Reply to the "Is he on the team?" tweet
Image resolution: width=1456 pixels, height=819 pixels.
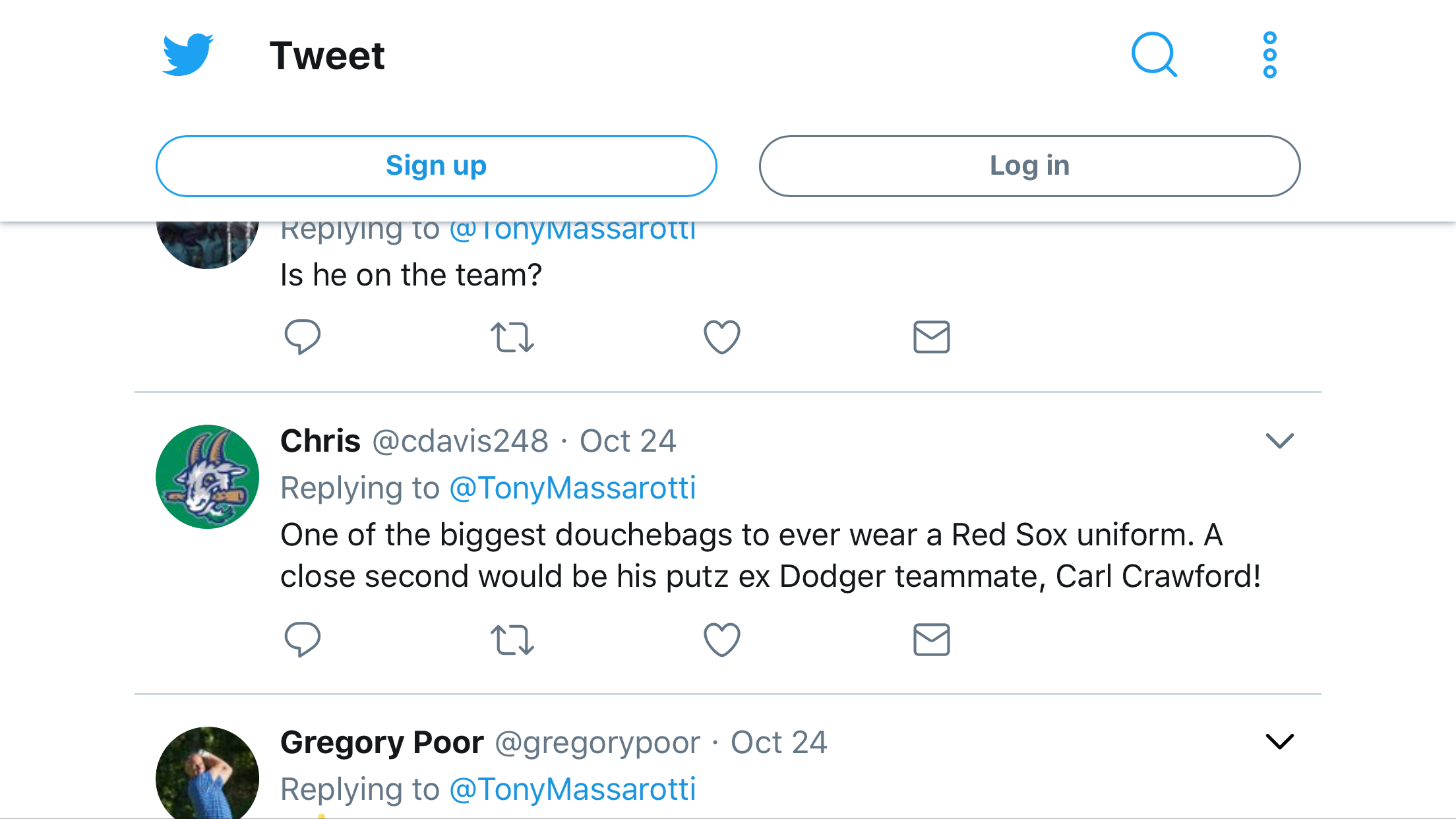303,337
